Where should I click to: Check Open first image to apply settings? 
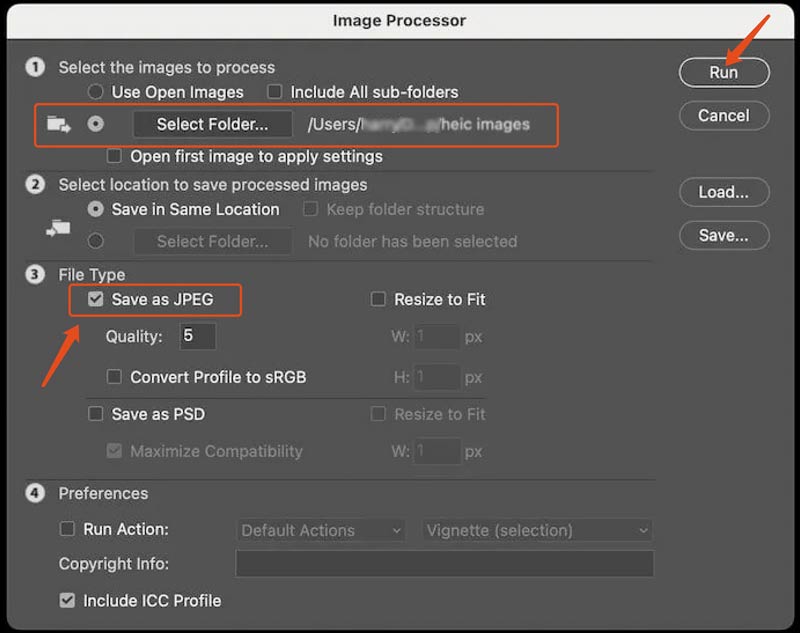tap(113, 156)
